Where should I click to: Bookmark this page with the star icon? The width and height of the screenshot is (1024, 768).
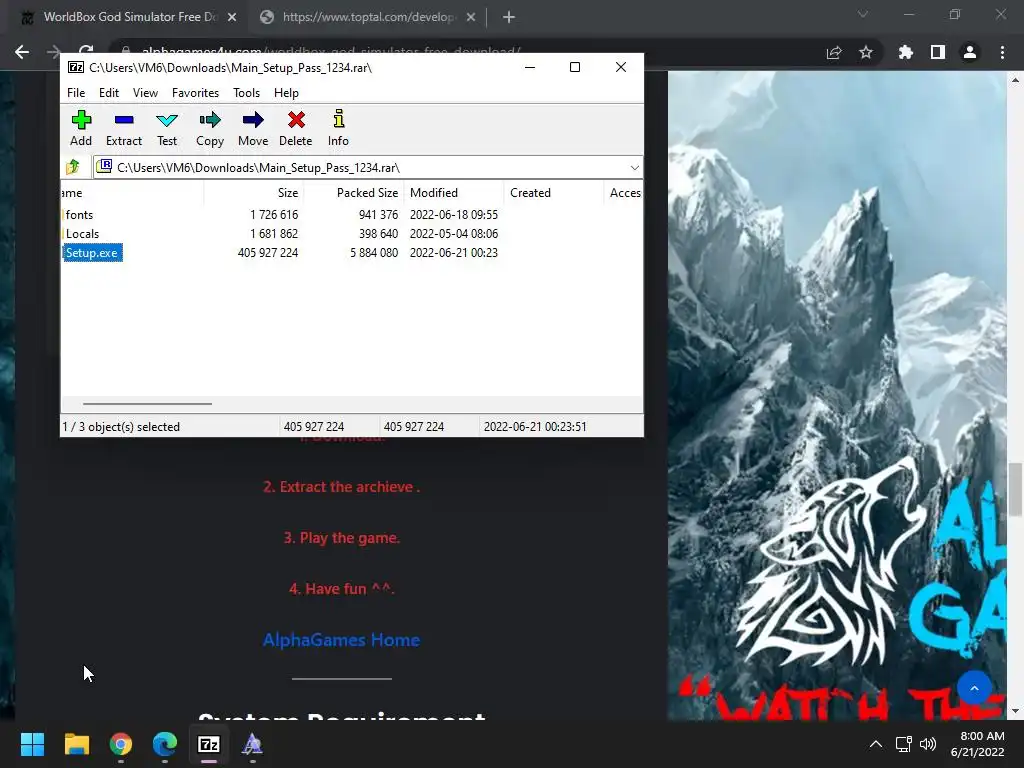866,52
